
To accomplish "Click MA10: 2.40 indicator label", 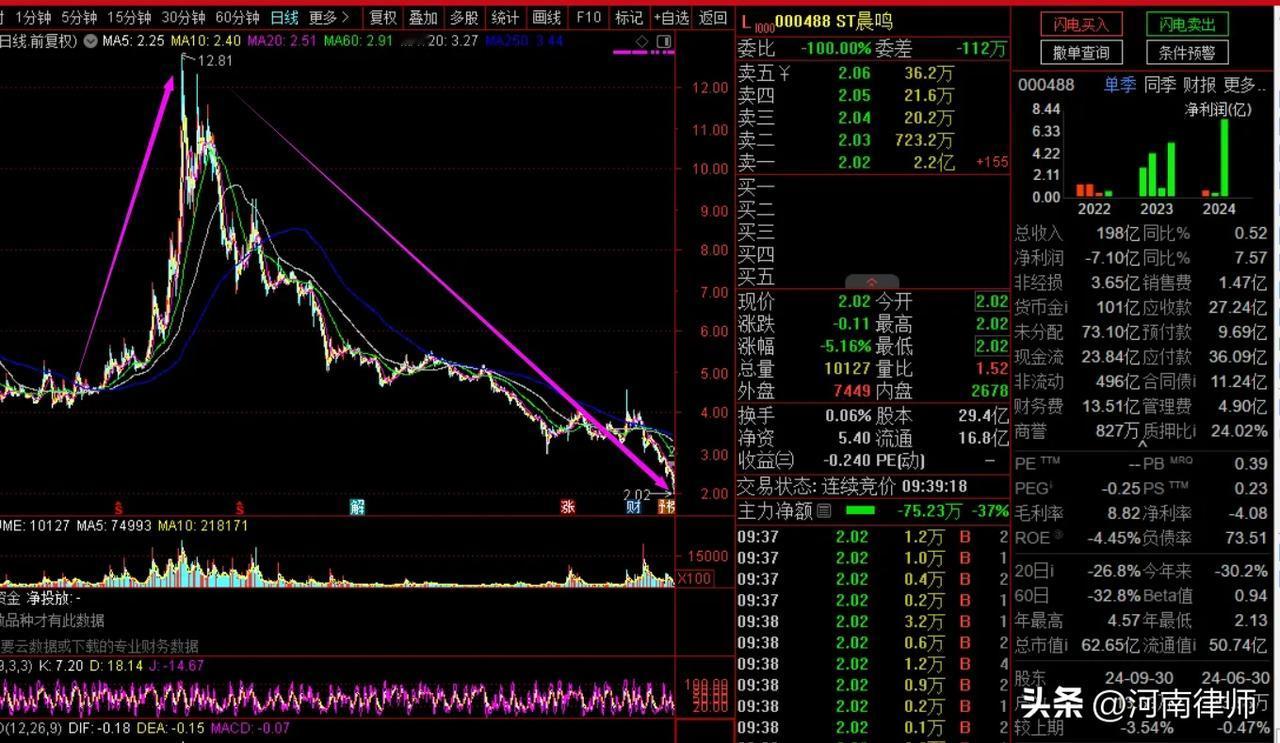I will pyautogui.click(x=205, y=41).
